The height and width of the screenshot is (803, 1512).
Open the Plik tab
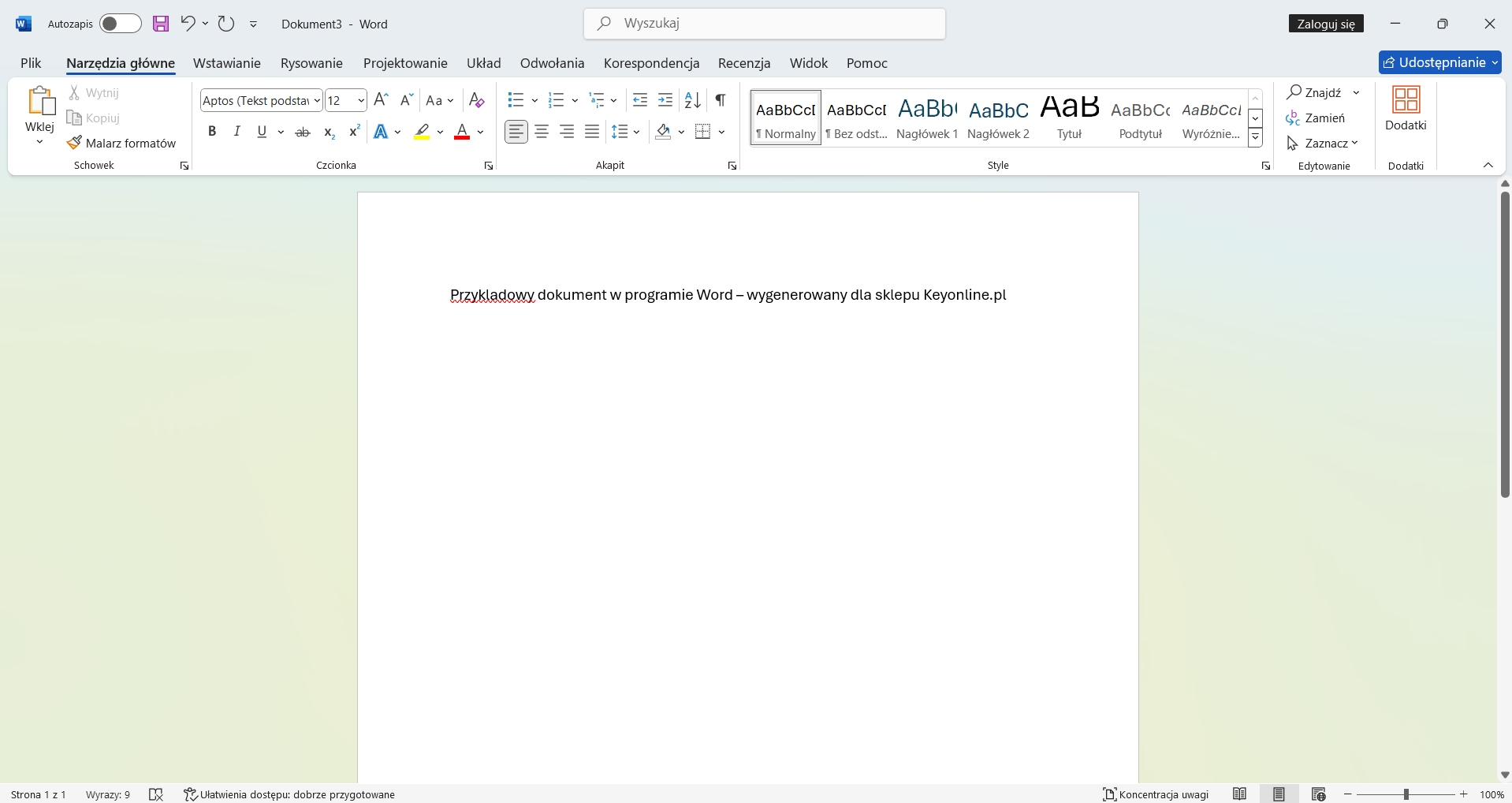point(31,63)
